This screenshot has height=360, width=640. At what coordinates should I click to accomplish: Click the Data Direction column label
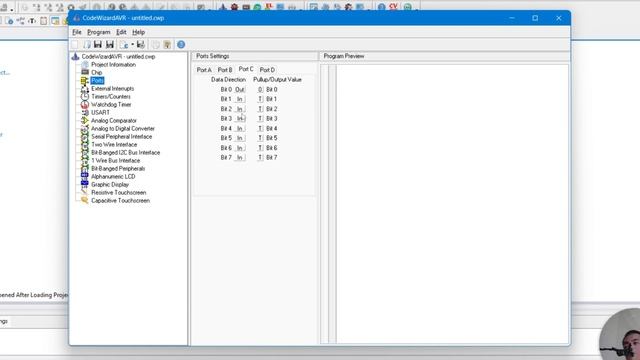click(x=228, y=80)
